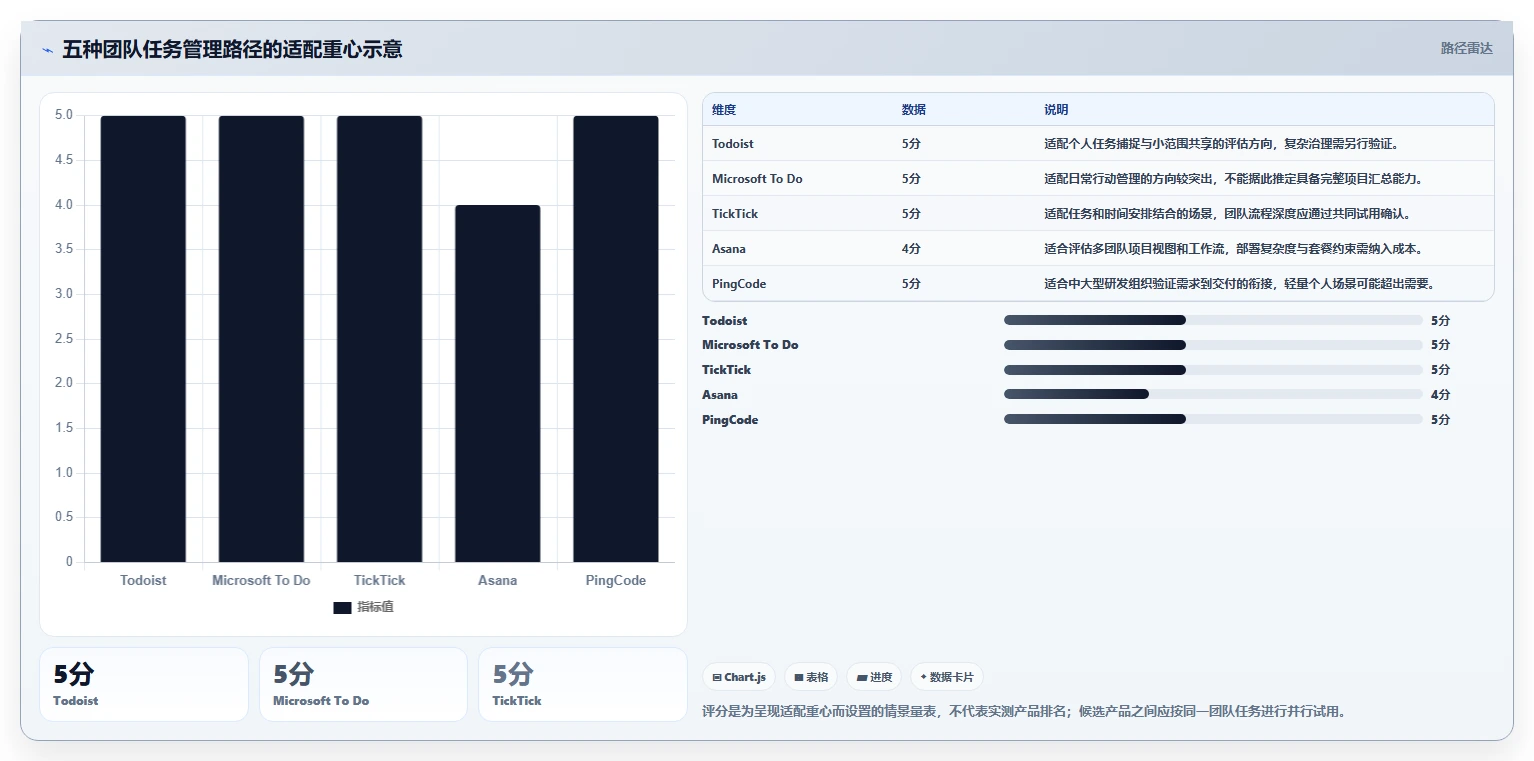Click the Todoist bar in chart

[x=143, y=339]
